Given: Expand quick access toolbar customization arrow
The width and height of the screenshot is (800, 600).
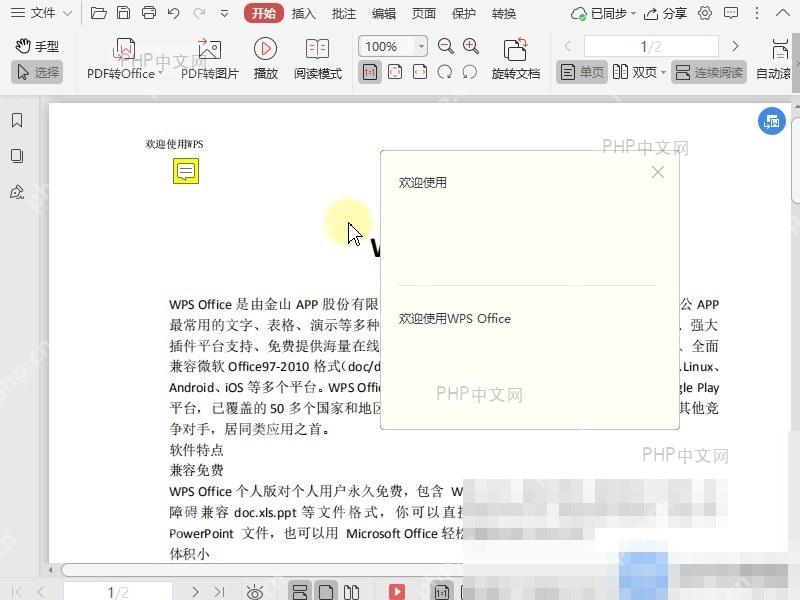Looking at the screenshot, I should [224, 14].
